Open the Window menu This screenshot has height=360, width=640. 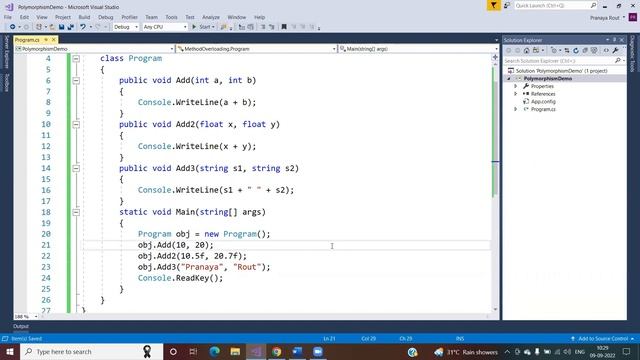coord(237,17)
